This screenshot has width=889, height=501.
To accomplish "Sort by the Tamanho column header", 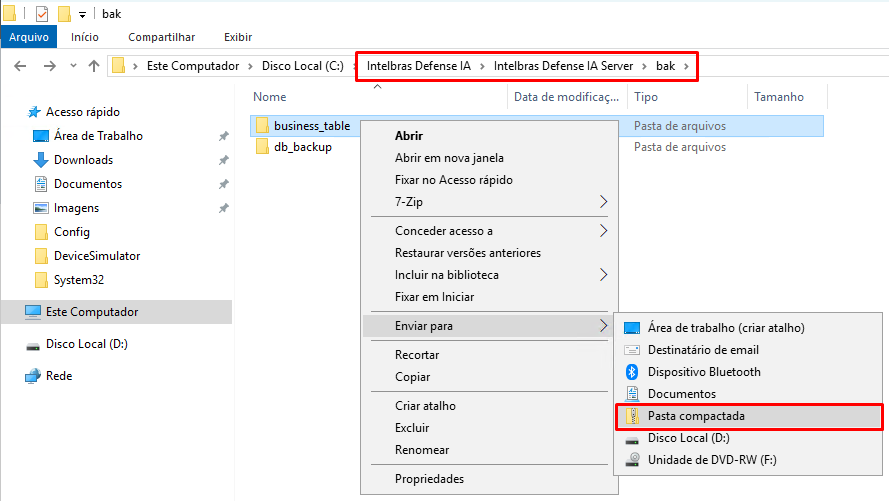I will click(x=778, y=97).
